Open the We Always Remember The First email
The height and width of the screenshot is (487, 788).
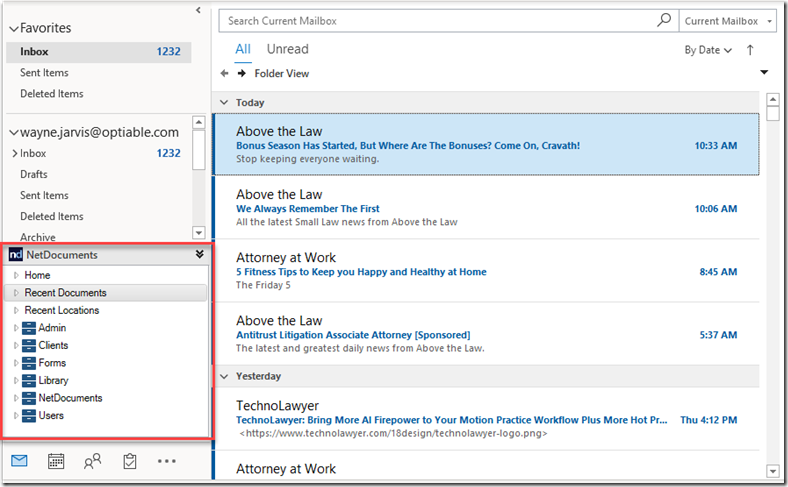pos(486,208)
